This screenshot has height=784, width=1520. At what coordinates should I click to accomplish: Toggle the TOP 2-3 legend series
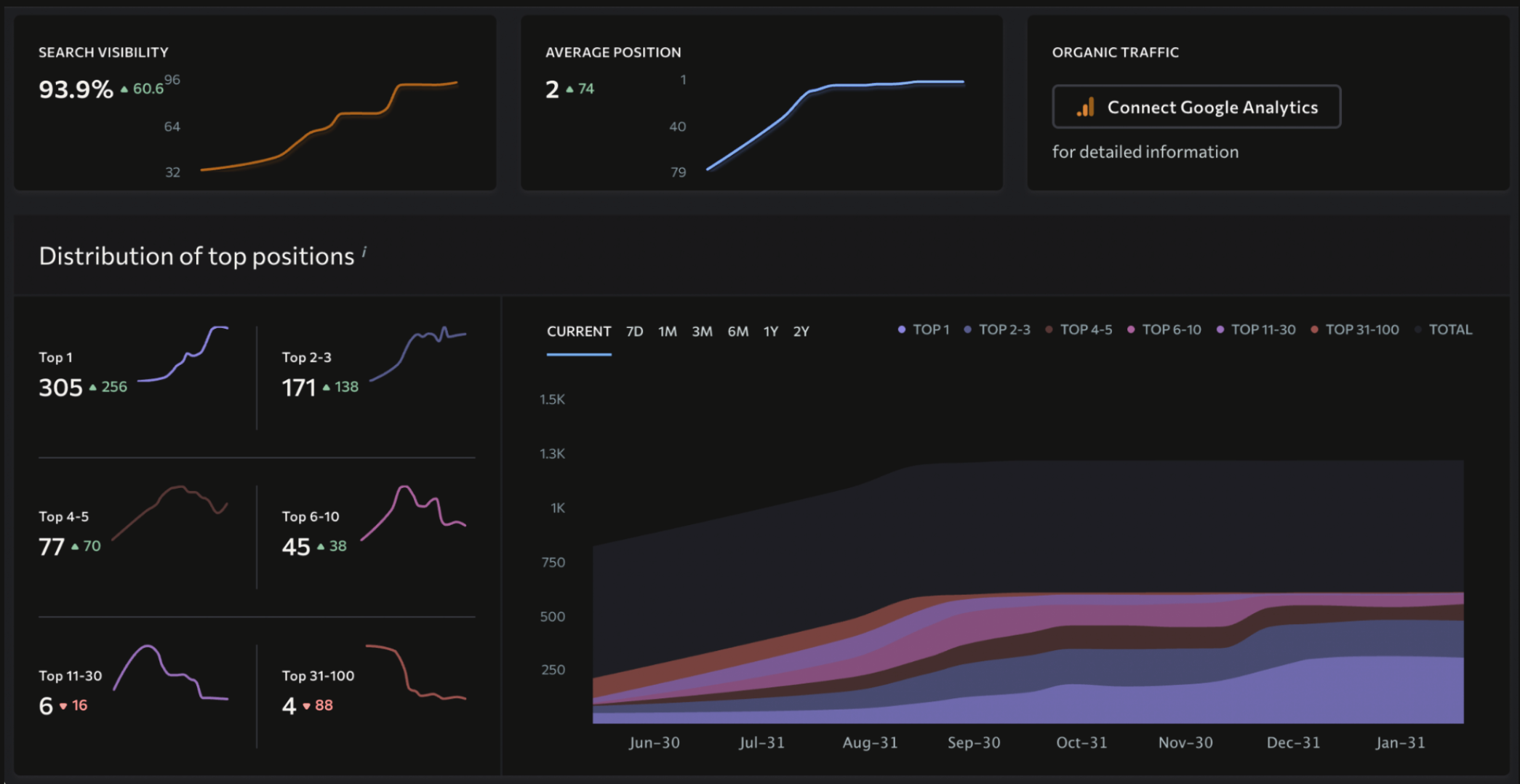997,329
